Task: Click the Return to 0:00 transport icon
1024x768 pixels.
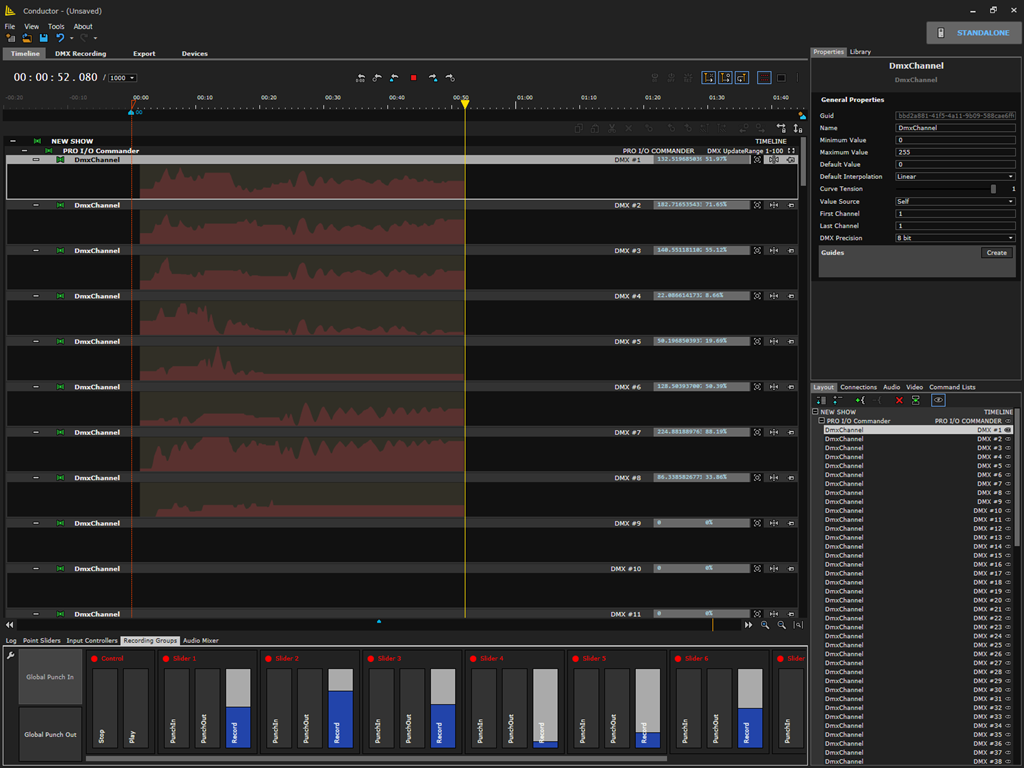Action: tap(360, 78)
